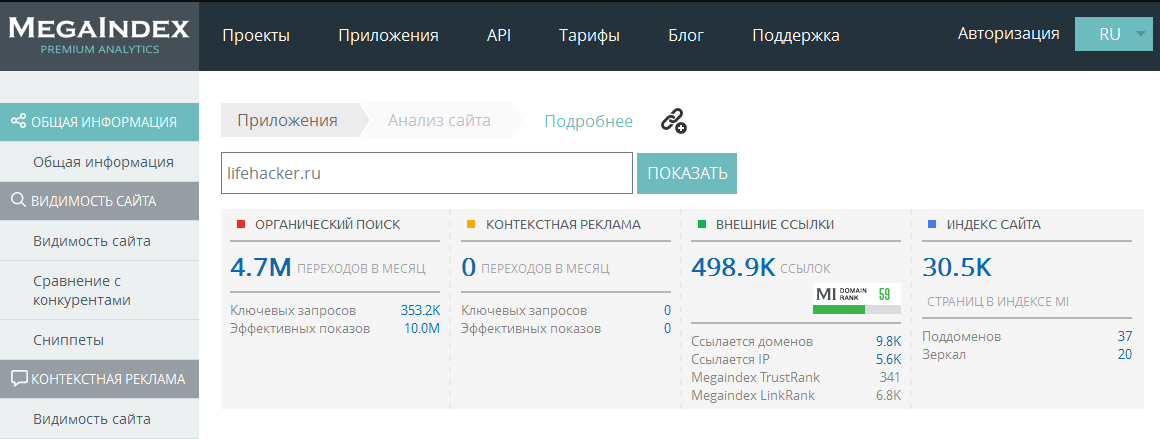Open the Проекты menu
This screenshot has width=1160, height=439.
pos(256,36)
